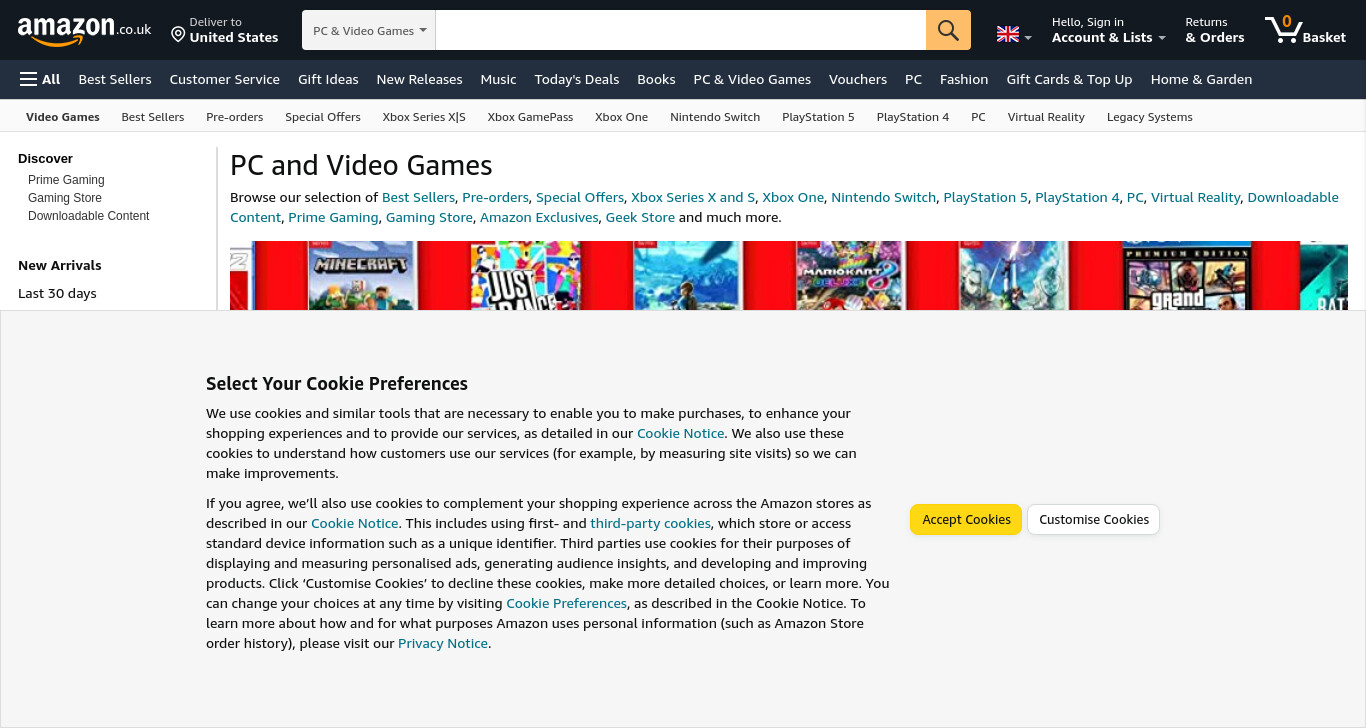Click the Just Dance game cover
The height and width of the screenshot is (728, 1366).
click(525, 276)
